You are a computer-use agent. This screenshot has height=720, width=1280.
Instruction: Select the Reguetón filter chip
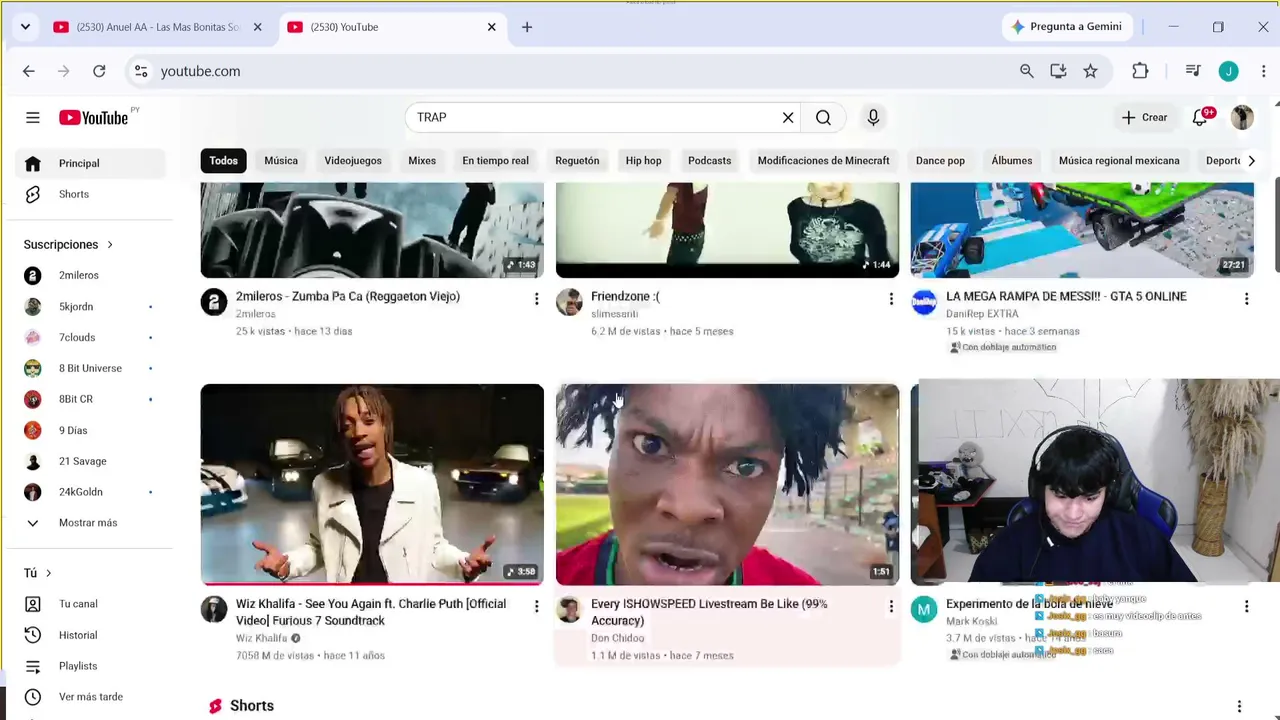click(577, 160)
